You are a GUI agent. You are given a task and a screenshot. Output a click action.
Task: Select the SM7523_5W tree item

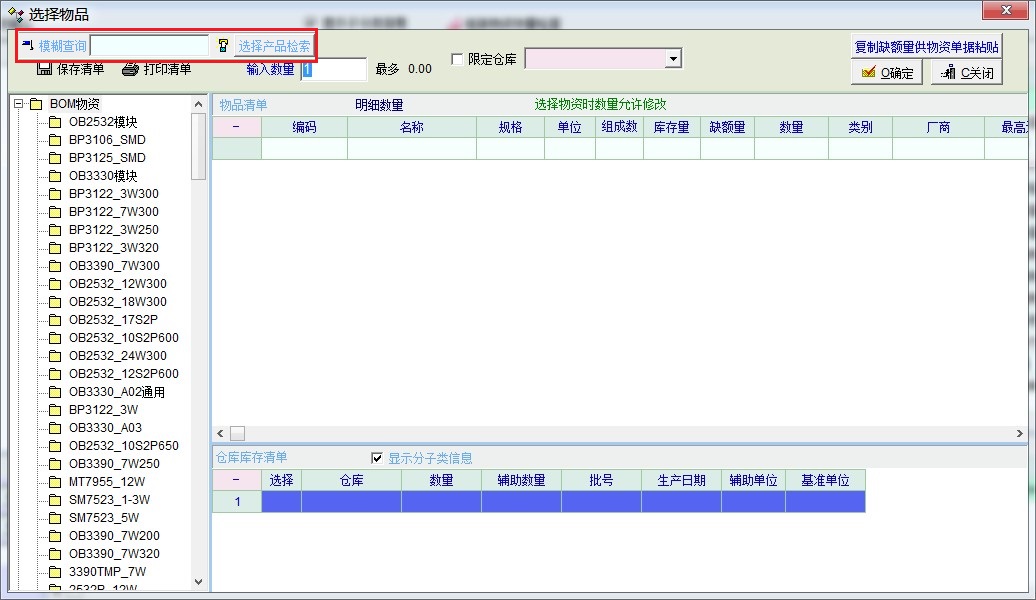(104, 518)
